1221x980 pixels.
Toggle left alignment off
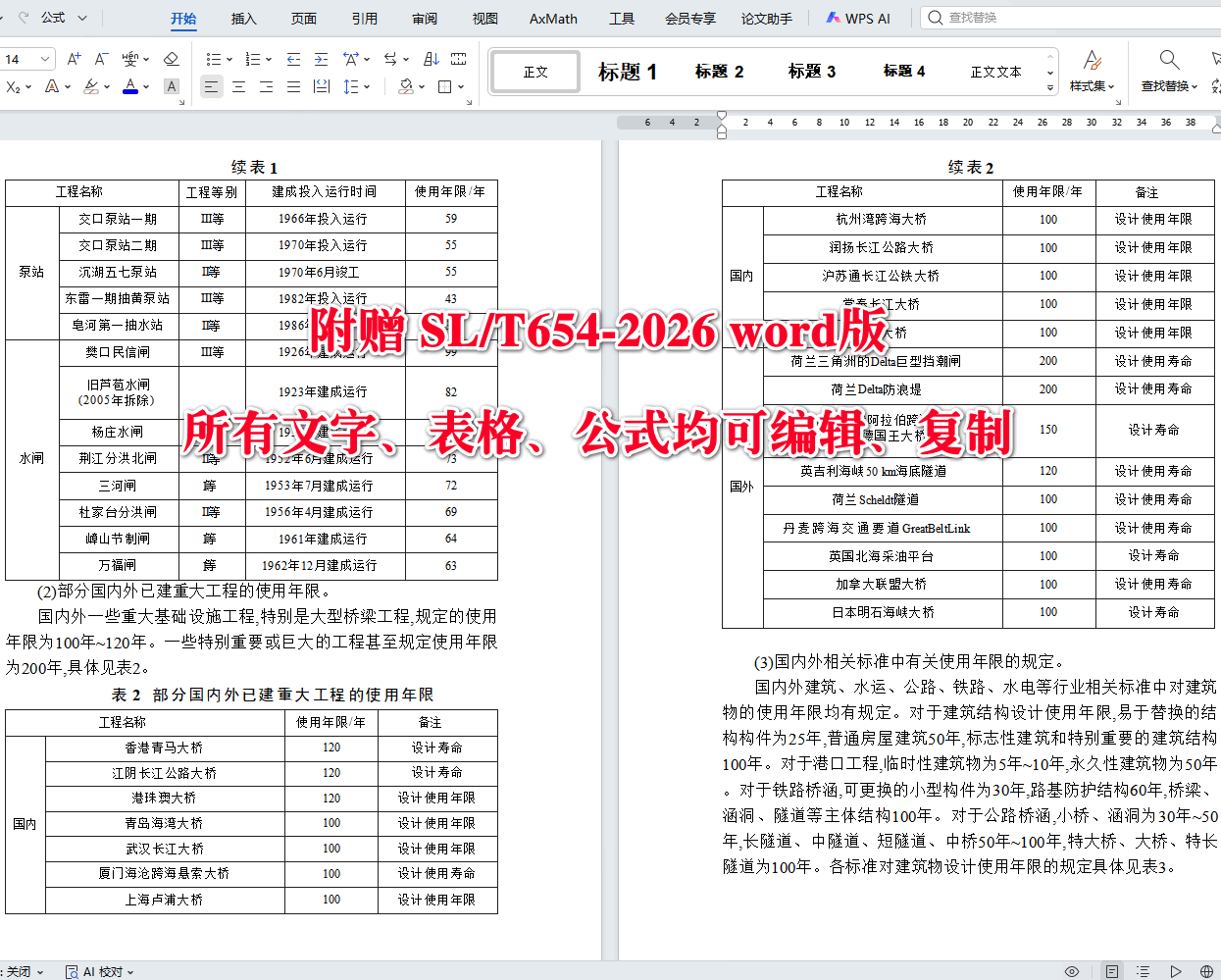coord(212,86)
